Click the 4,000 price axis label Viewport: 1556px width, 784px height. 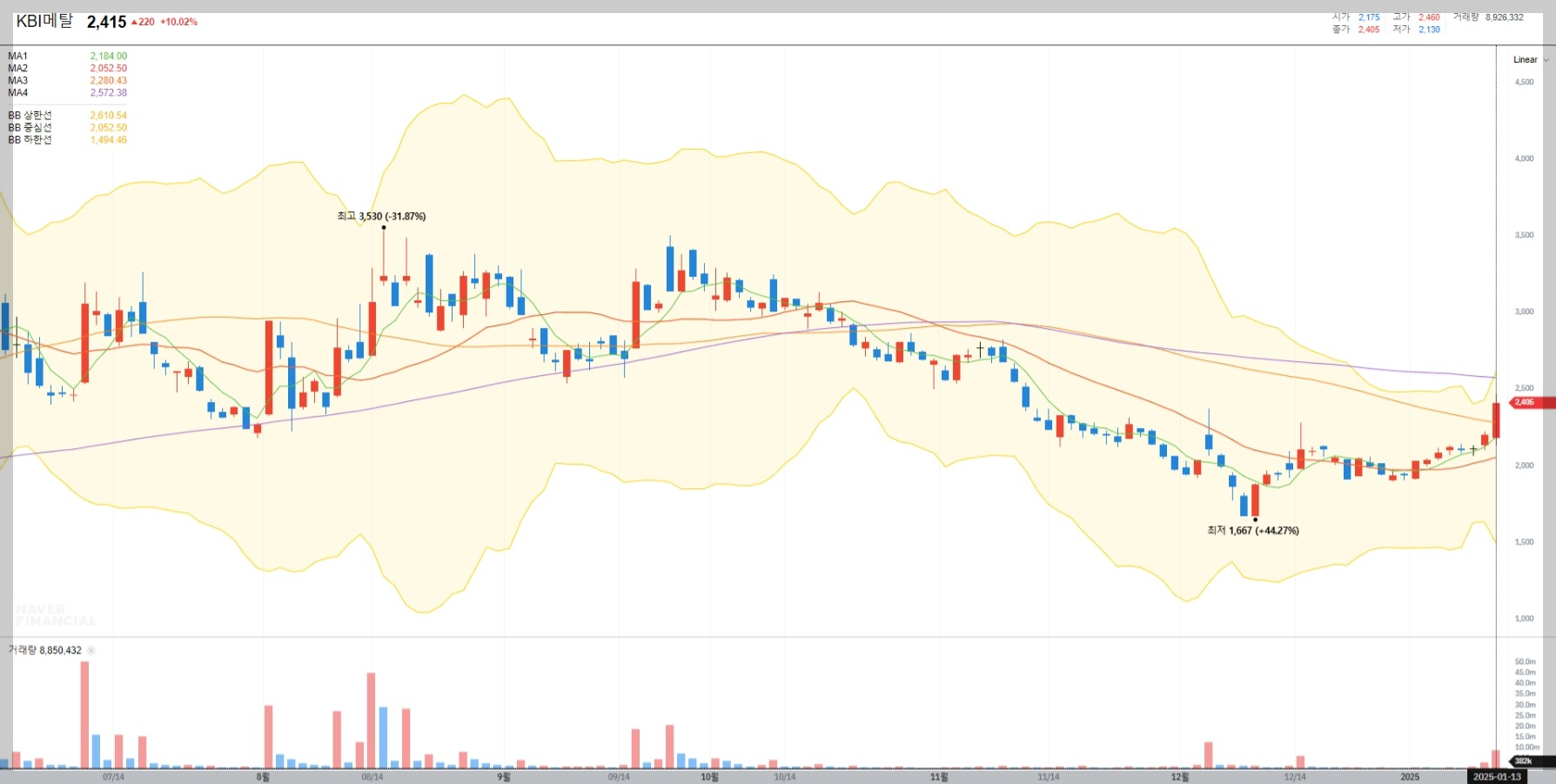click(x=1524, y=158)
